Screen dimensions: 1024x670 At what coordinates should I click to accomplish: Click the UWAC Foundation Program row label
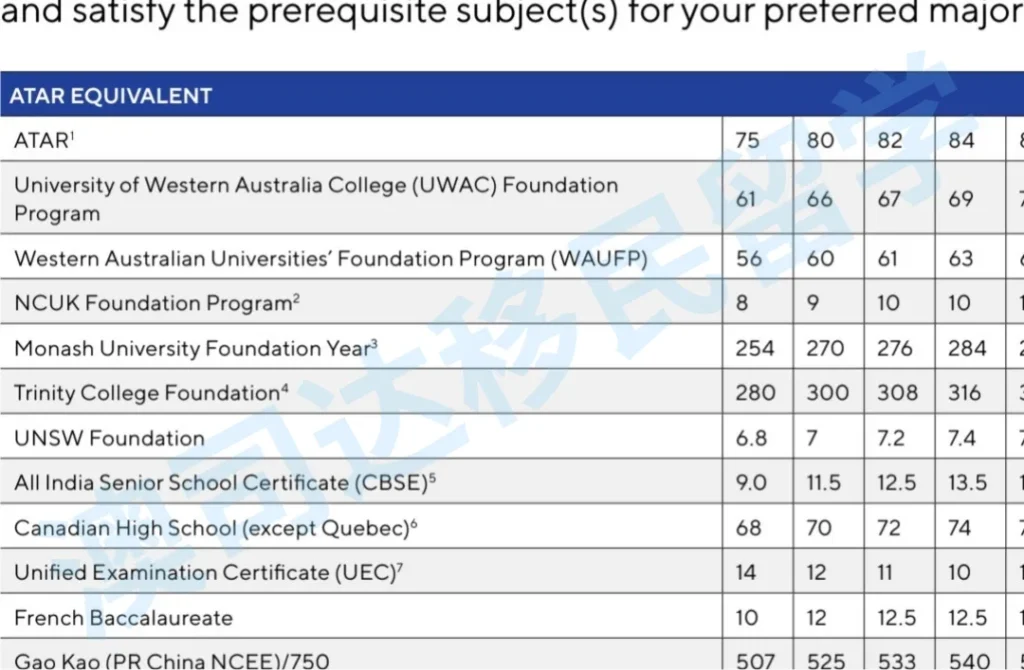click(316, 199)
